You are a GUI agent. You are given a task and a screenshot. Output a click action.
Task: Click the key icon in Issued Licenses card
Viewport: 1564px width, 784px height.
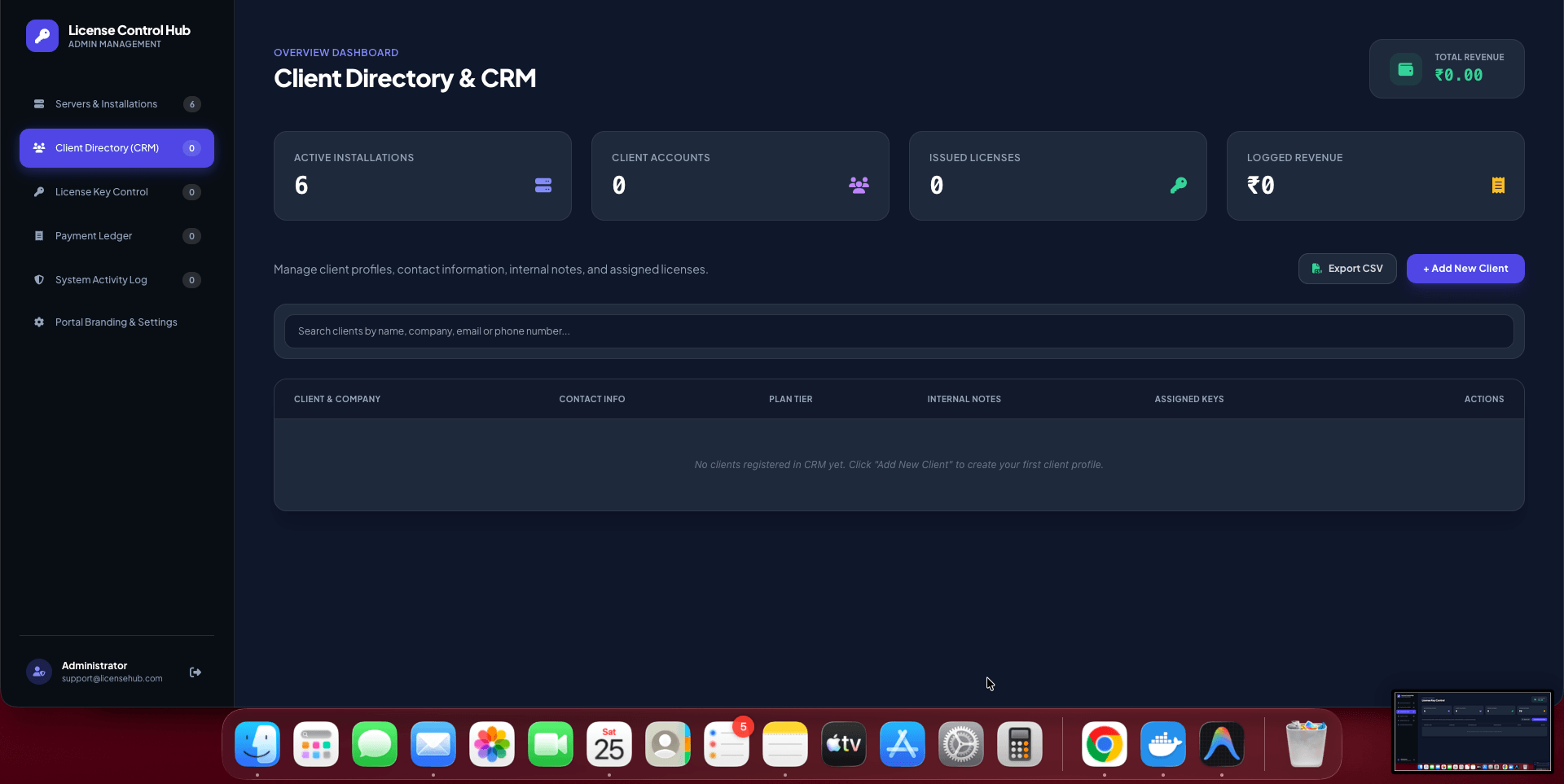1179,186
